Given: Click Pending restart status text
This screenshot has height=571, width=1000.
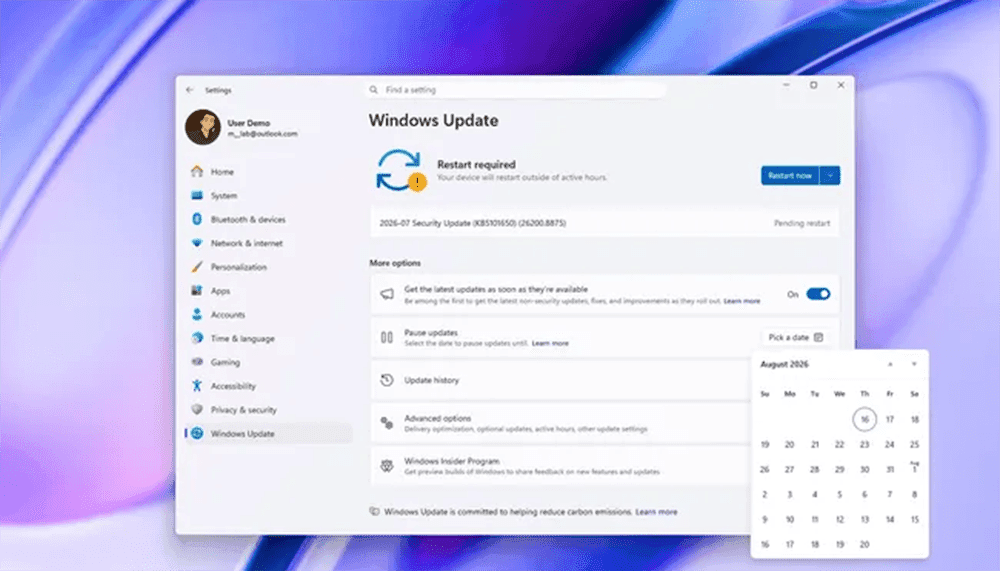Looking at the screenshot, I should pyautogui.click(x=802, y=223).
